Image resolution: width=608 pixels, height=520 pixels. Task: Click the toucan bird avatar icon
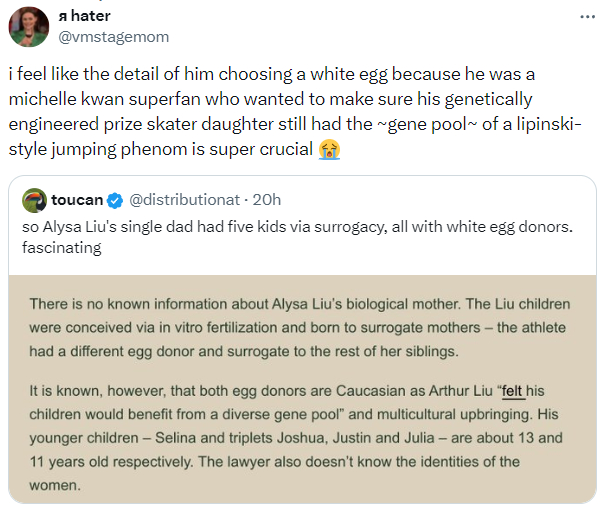(34, 200)
